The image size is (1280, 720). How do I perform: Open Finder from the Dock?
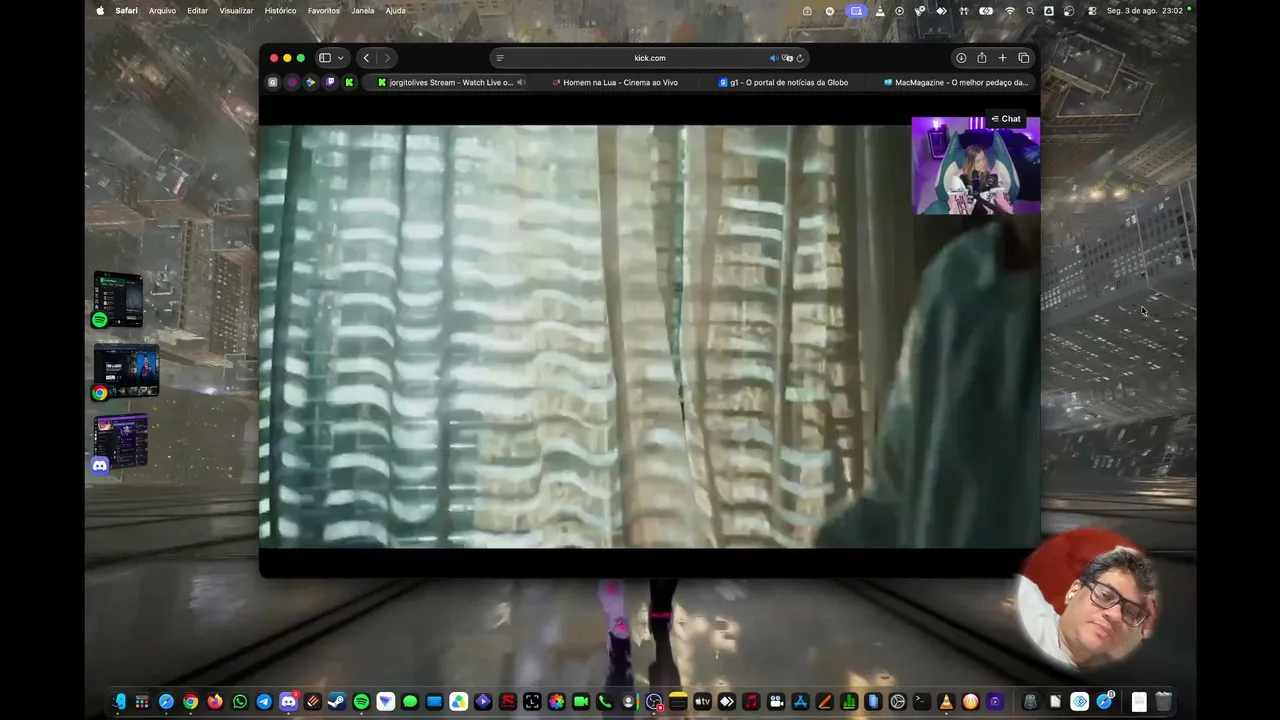pos(118,702)
